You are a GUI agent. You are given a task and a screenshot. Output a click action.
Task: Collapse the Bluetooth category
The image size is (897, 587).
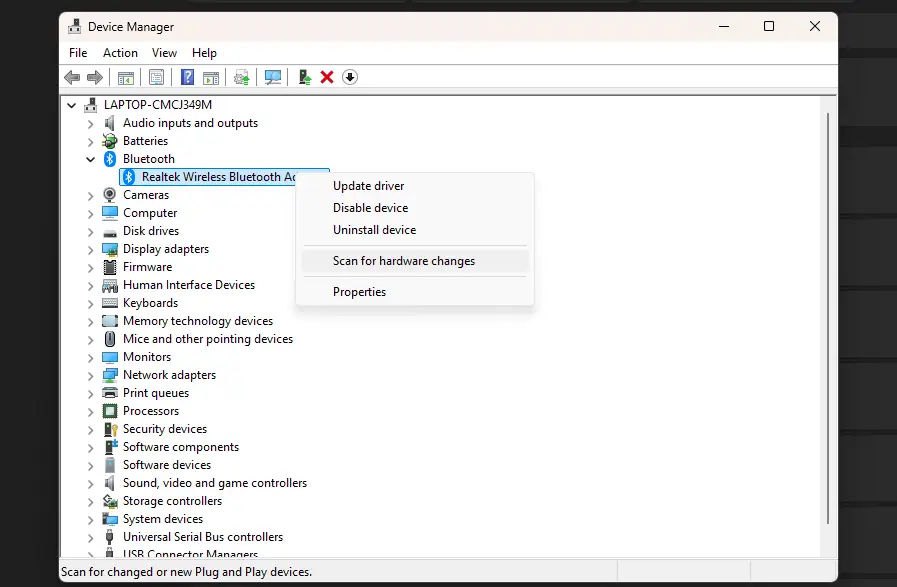[91, 158]
